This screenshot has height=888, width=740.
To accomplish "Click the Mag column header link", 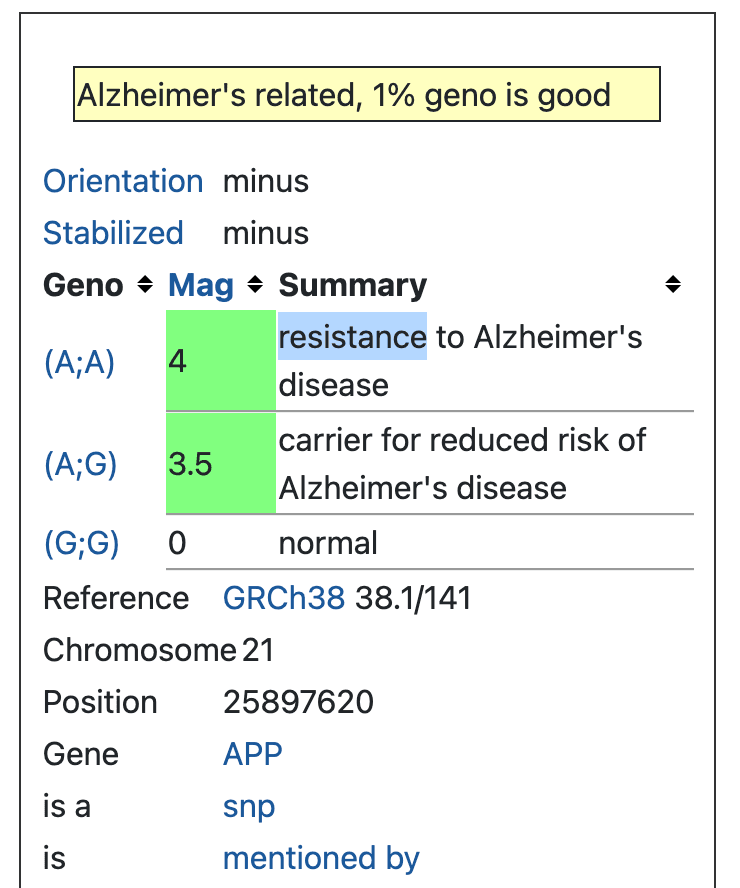I will point(200,285).
